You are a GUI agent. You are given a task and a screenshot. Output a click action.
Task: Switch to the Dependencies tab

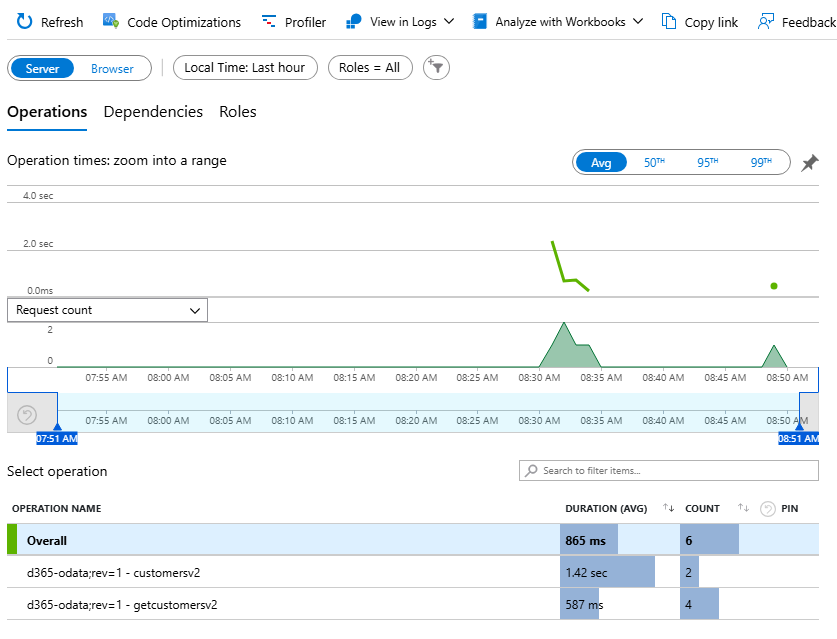tap(153, 111)
